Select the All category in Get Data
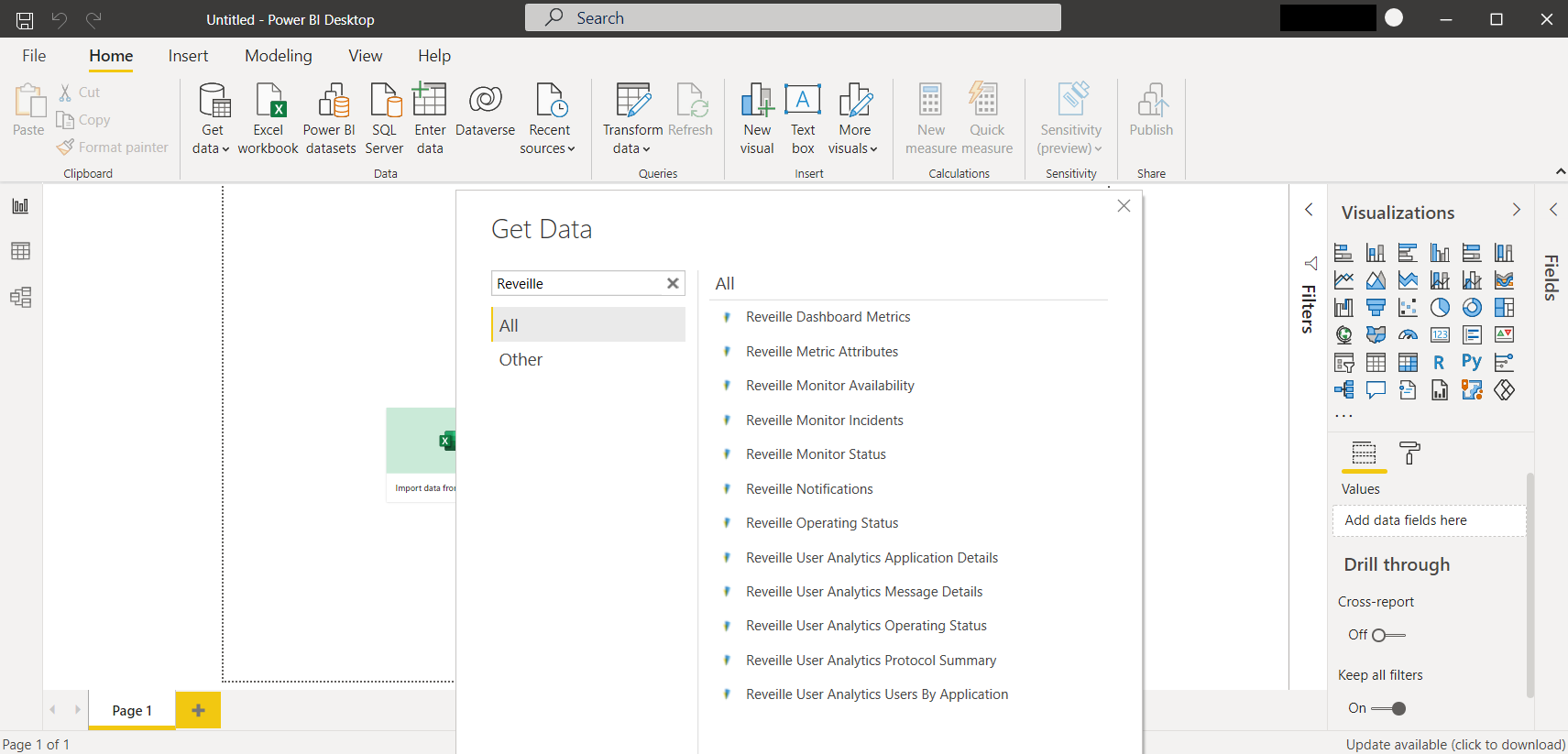Viewport: 1568px width, 754px height. (x=588, y=325)
